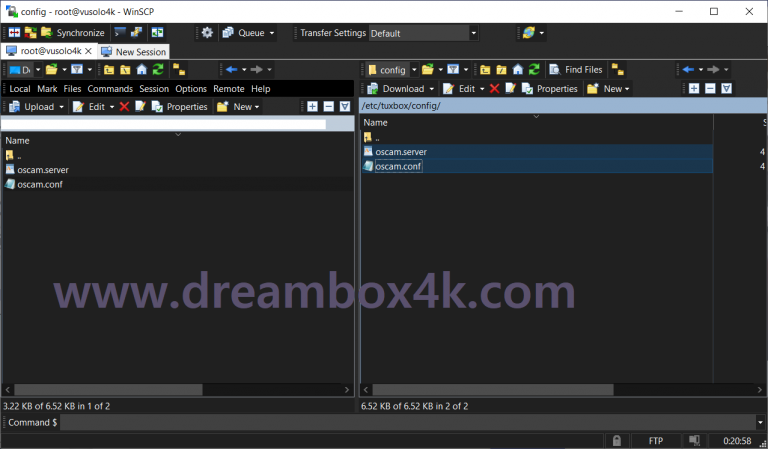Go to local parent directory icon

(109, 70)
